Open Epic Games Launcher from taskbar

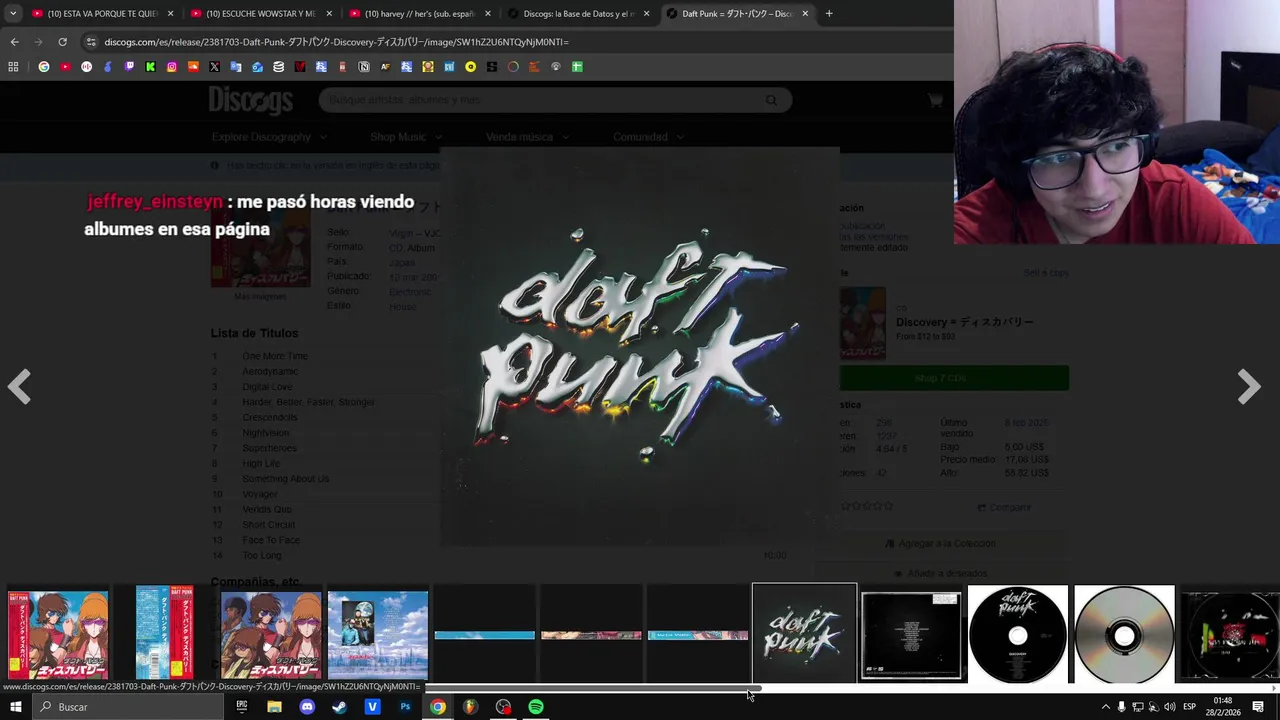point(241,707)
